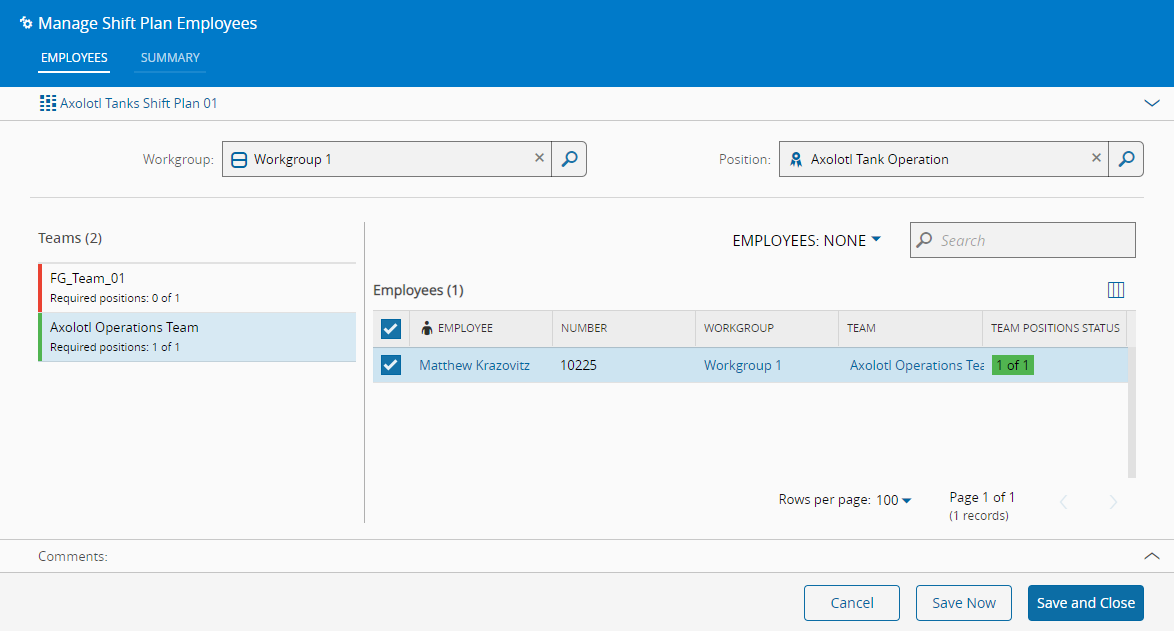Click the shift plan grid icon

click(x=47, y=103)
